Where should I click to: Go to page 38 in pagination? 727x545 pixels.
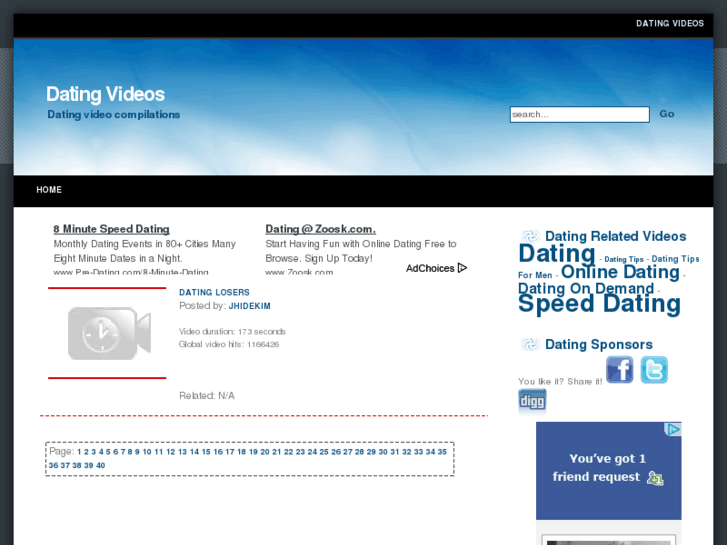(x=77, y=466)
